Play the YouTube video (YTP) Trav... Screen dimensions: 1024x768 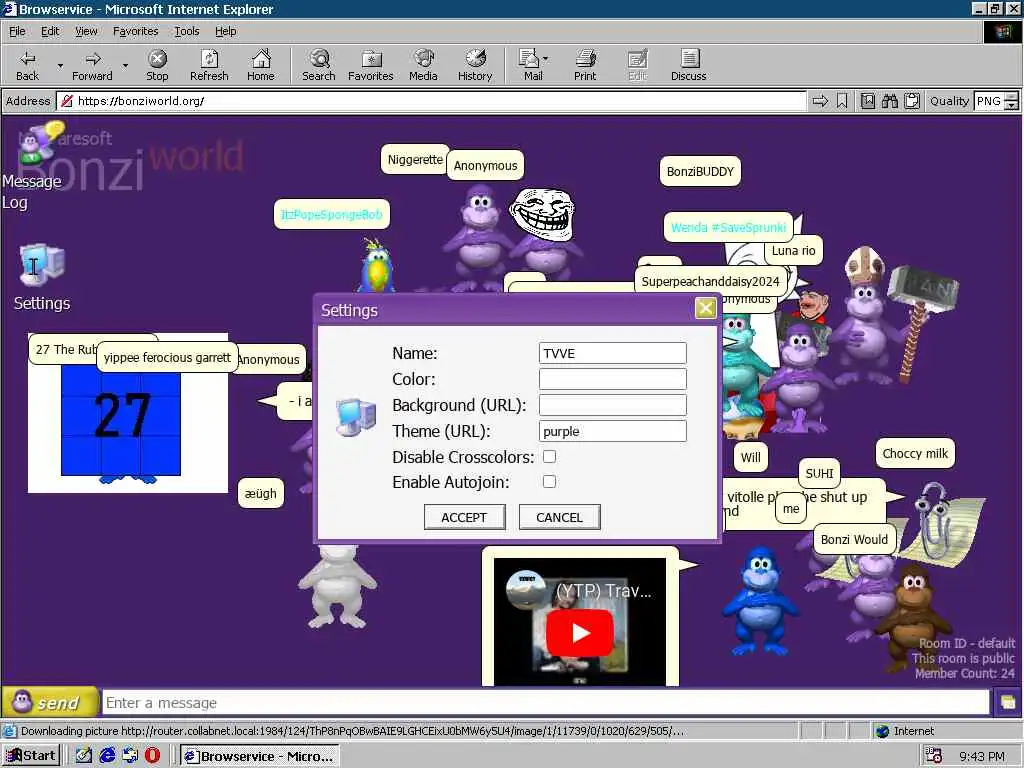pos(580,633)
